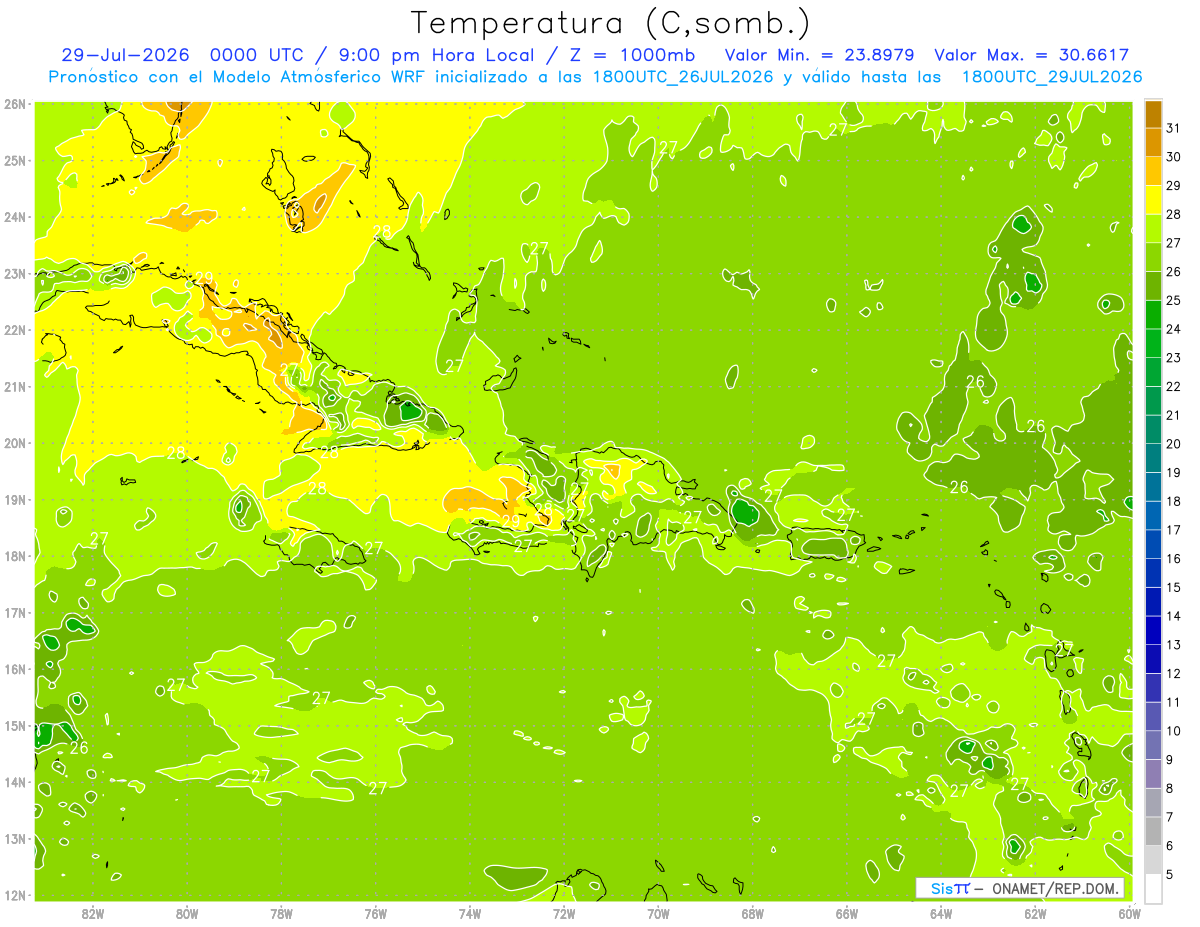Click the "ONAMET/REP.DOM." credit label
Viewport: 1200px width, 927px height.
click(1054, 888)
